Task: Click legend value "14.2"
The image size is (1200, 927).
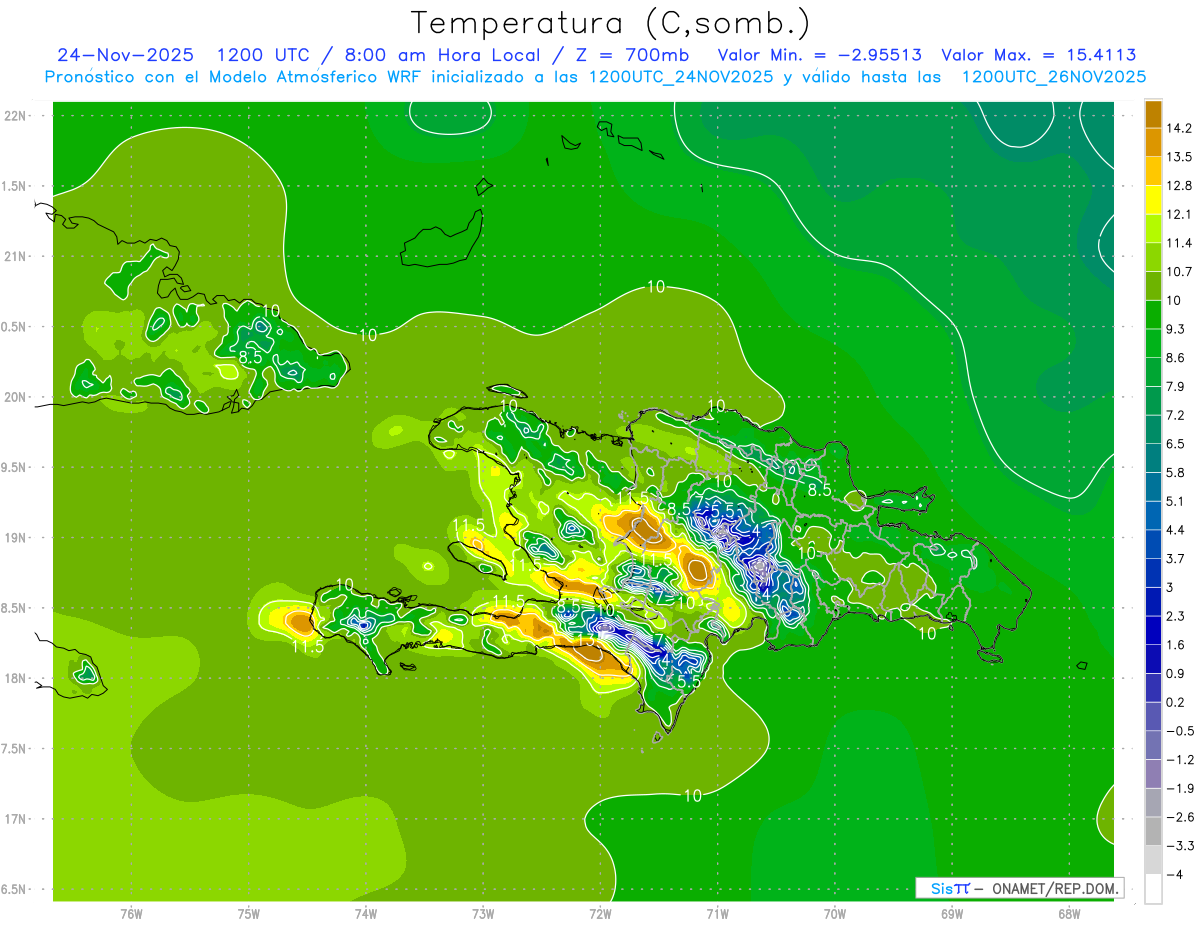Action: click(x=1178, y=128)
